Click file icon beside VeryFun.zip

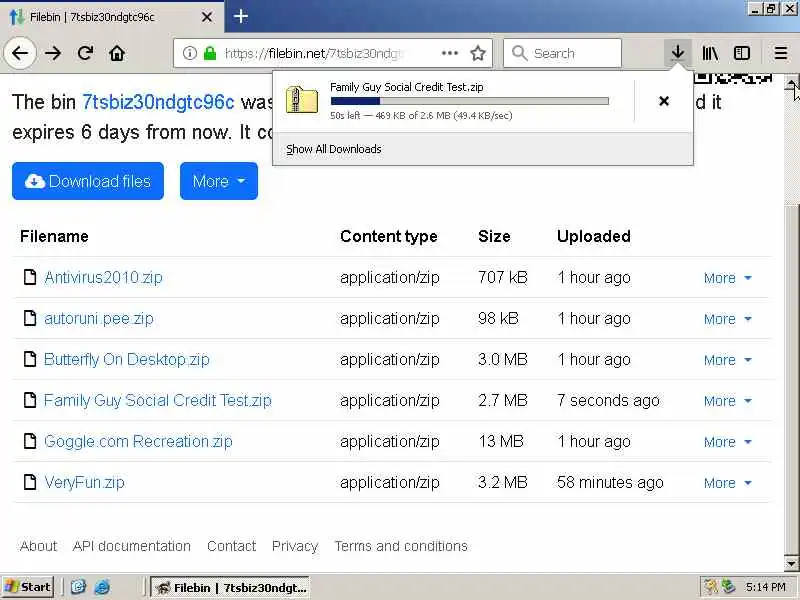coord(30,482)
